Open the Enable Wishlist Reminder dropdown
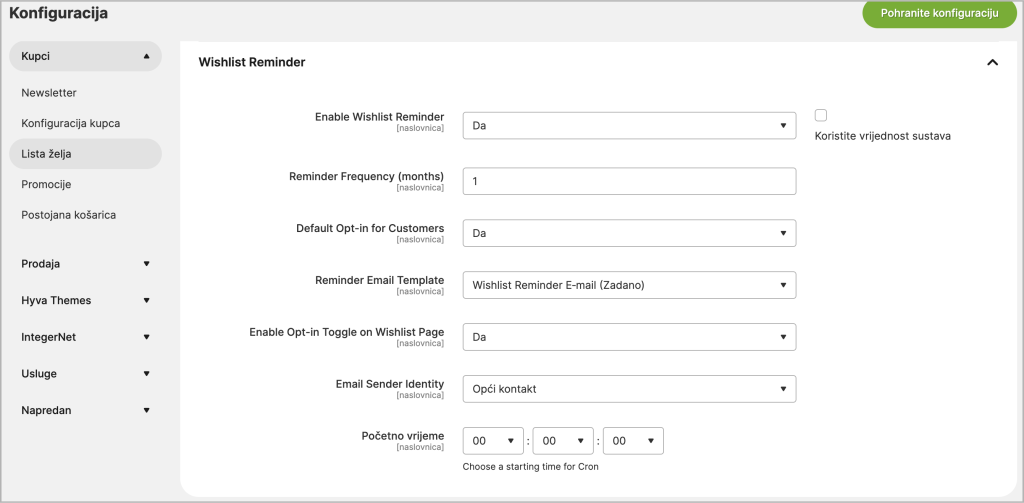1024x503 pixels. click(630, 125)
